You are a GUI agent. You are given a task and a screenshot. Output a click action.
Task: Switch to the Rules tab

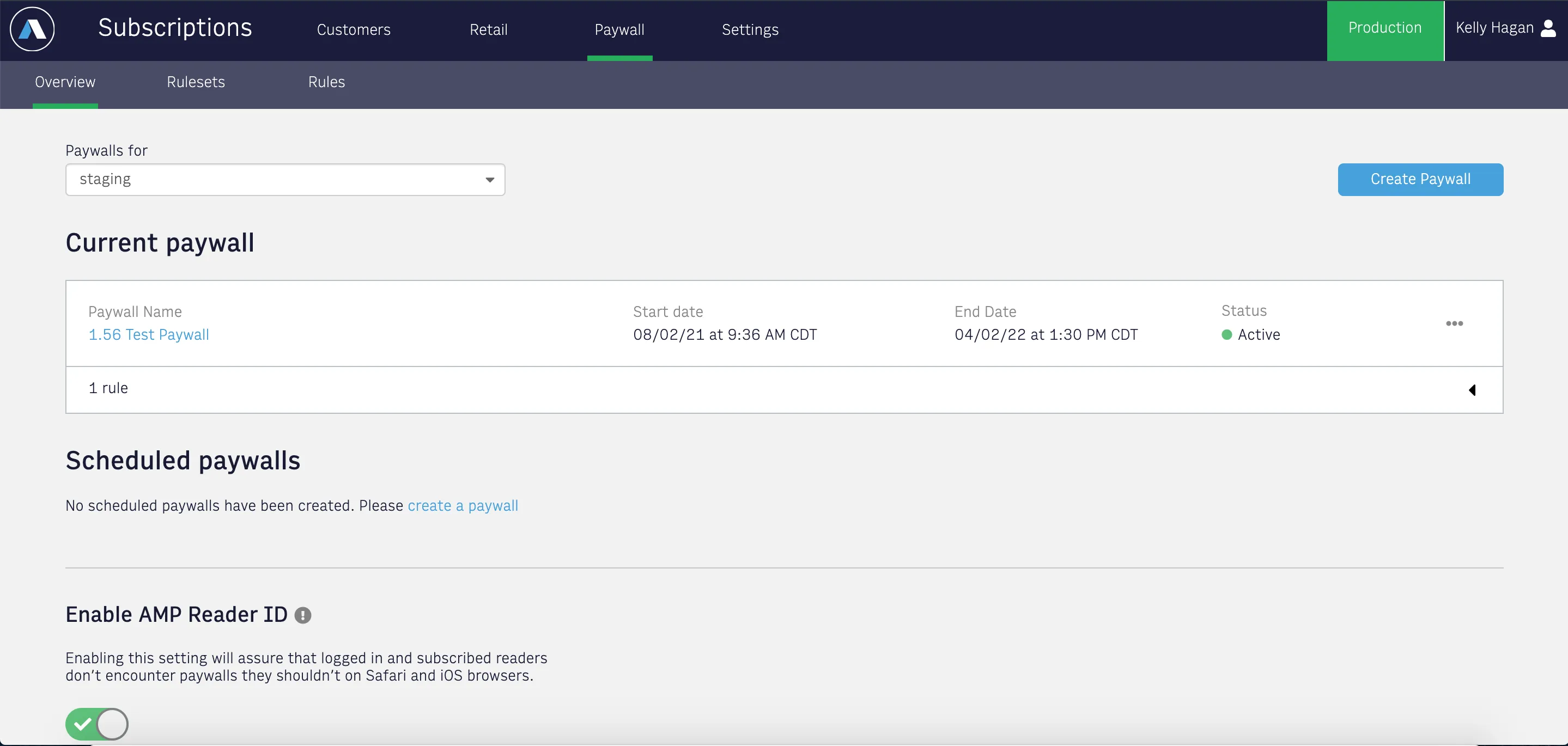(326, 82)
